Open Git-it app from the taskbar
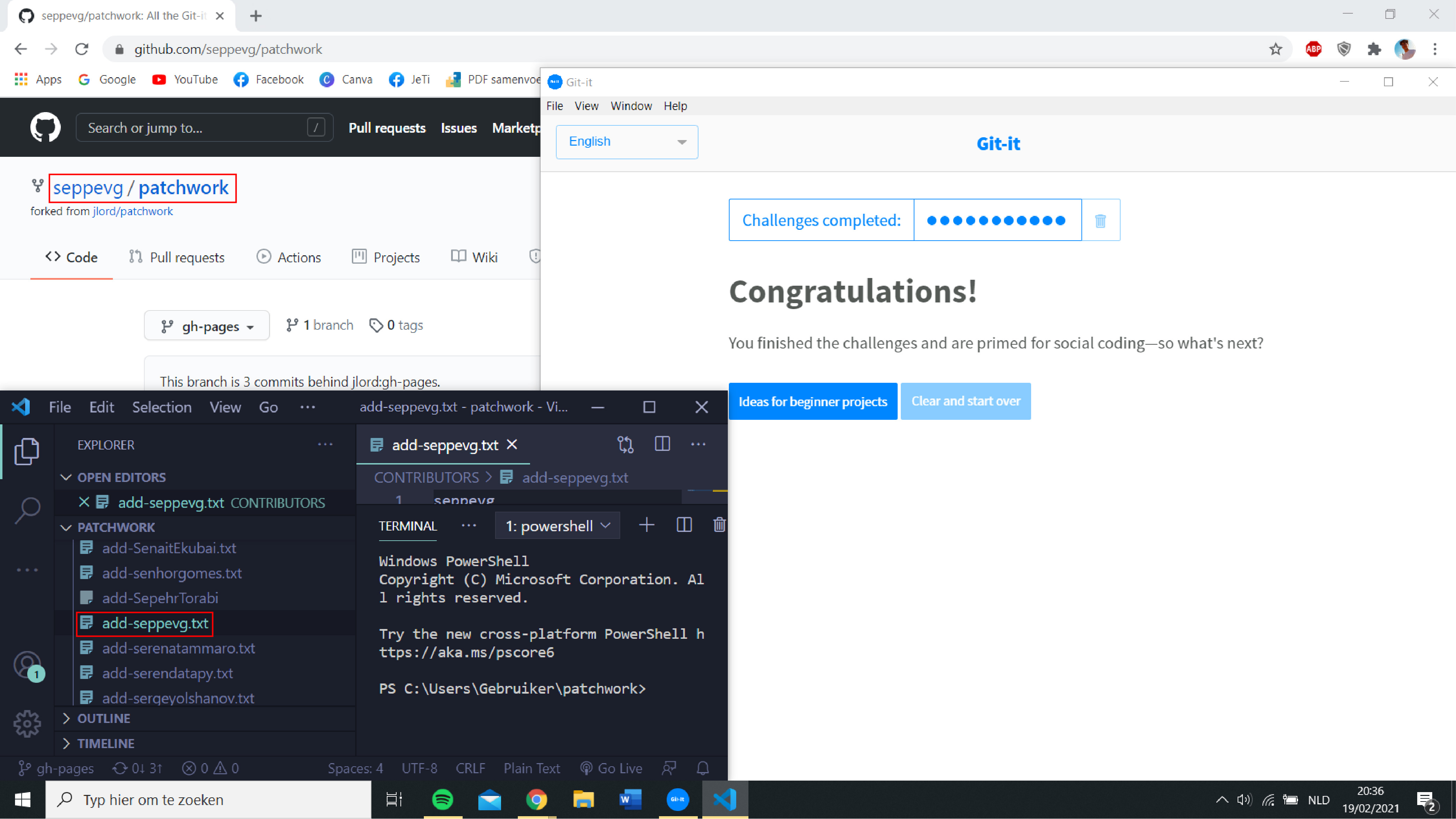 click(x=677, y=800)
